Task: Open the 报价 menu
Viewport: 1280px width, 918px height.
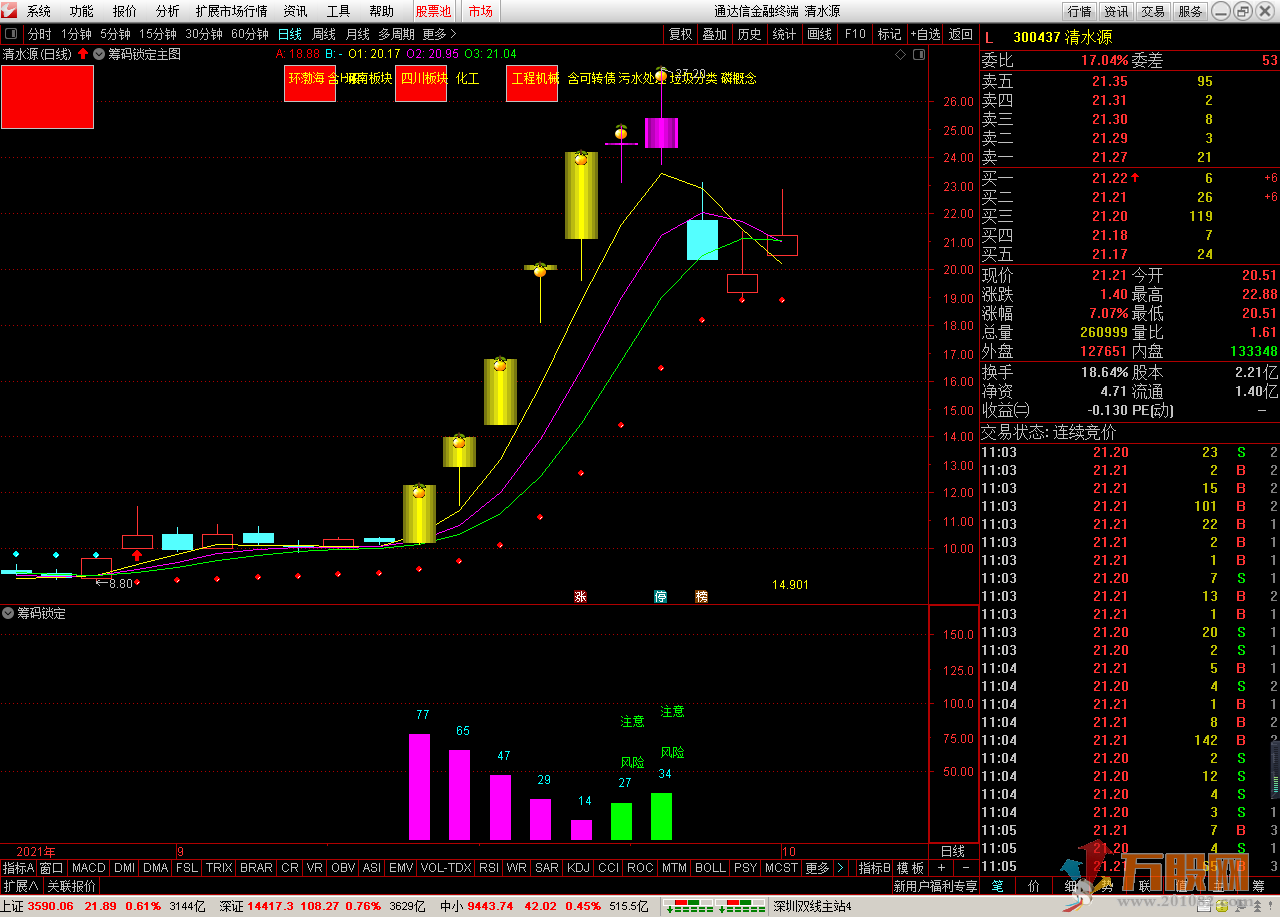Action: (125, 12)
